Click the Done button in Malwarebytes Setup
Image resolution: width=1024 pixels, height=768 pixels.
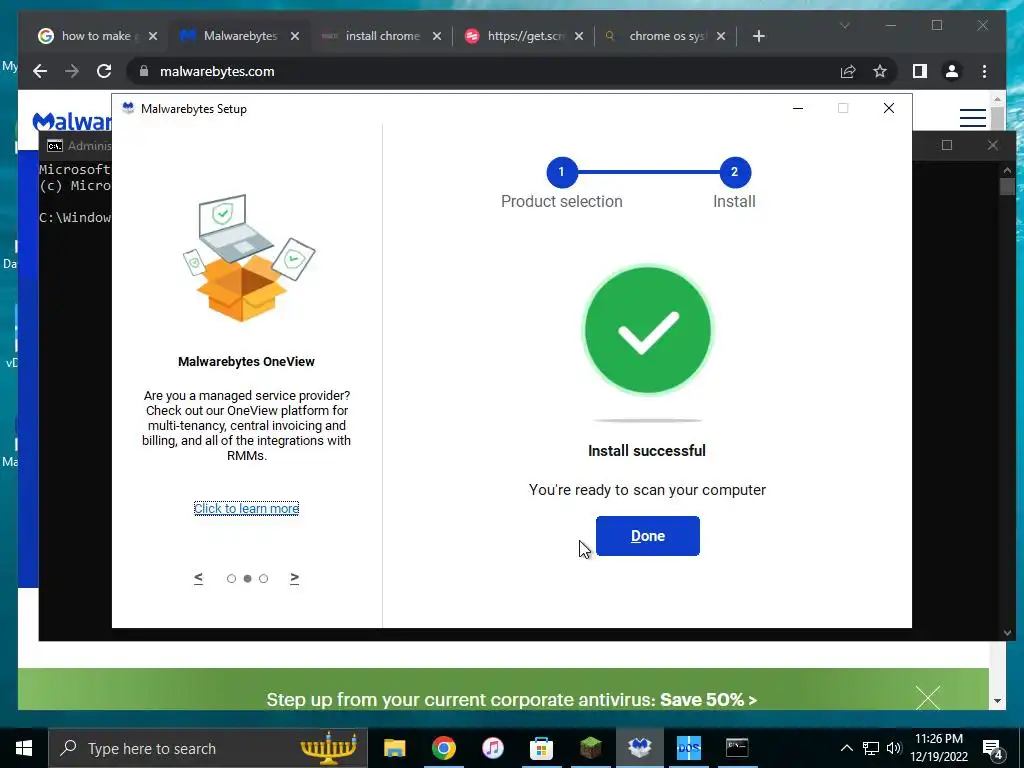pos(647,536)
